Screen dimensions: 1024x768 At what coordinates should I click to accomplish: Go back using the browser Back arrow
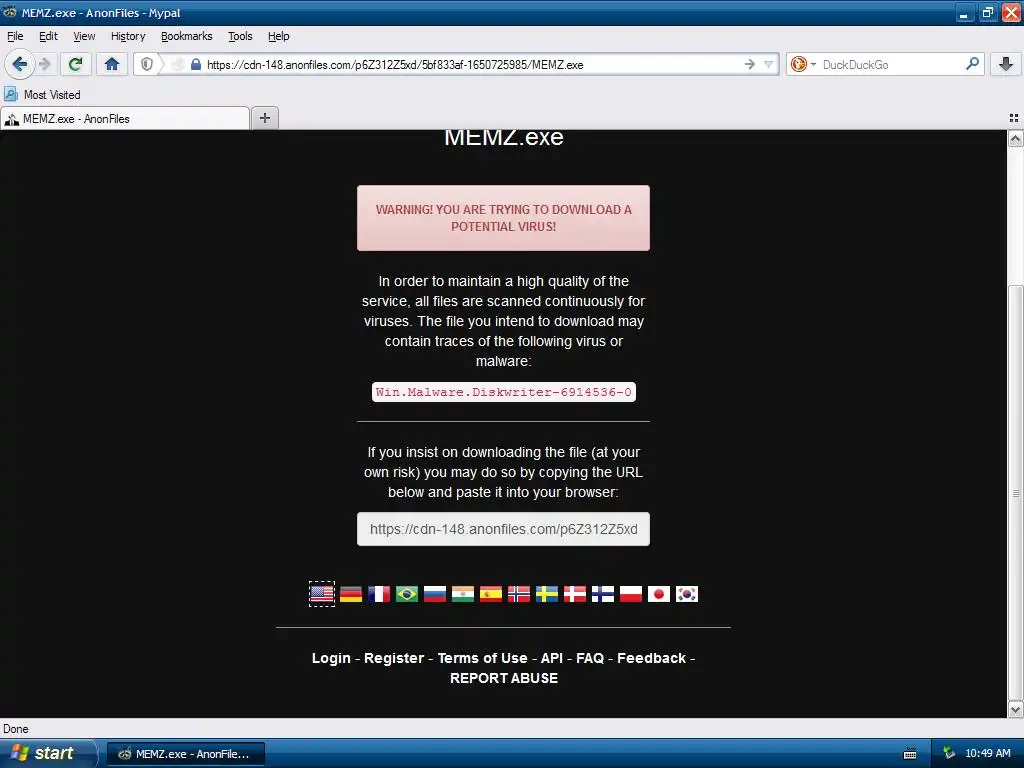click(x=20, y=64)
